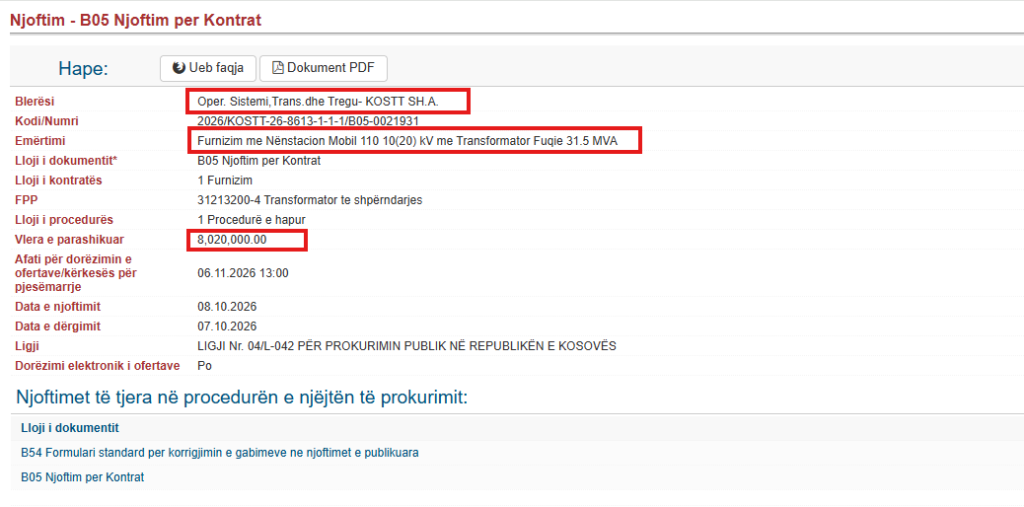Click the Lloji i procedurës label

coord(64,220)
